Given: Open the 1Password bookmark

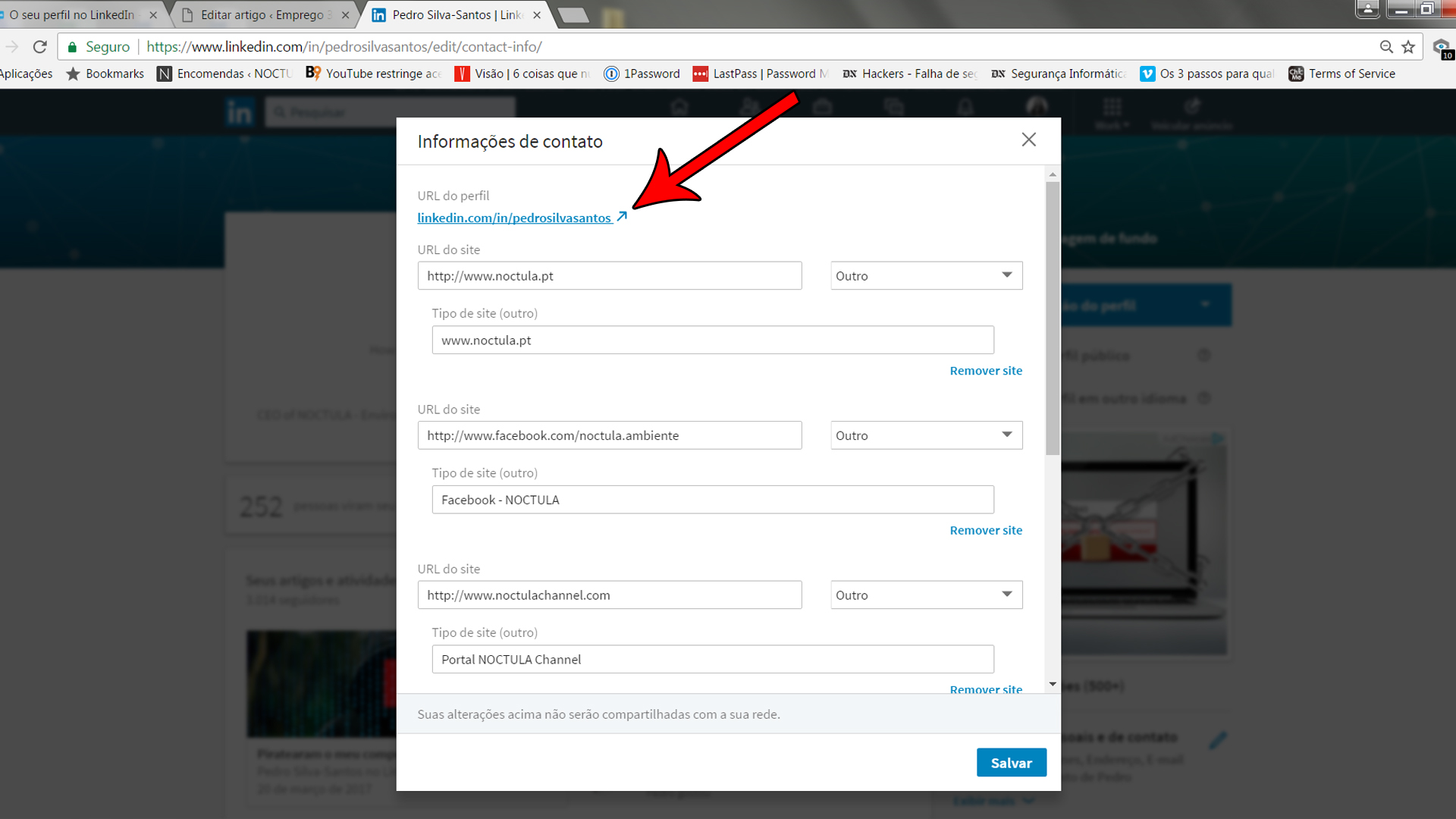Looking at the screenshot, I should pos(642,74).
